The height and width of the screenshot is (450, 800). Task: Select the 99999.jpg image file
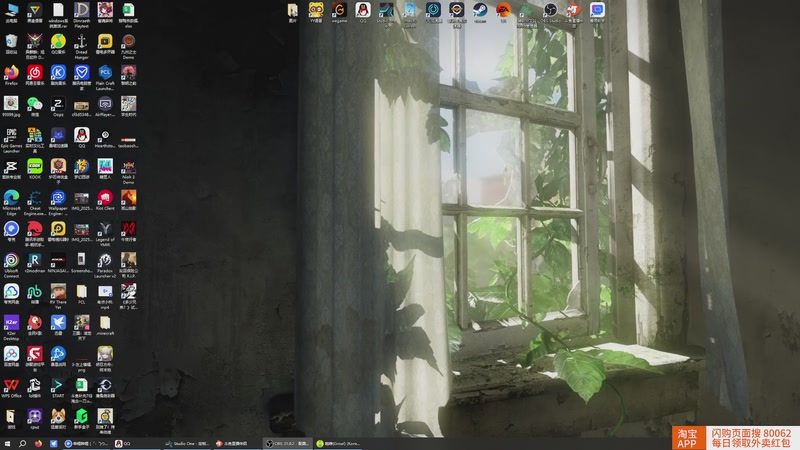point(11,106)
